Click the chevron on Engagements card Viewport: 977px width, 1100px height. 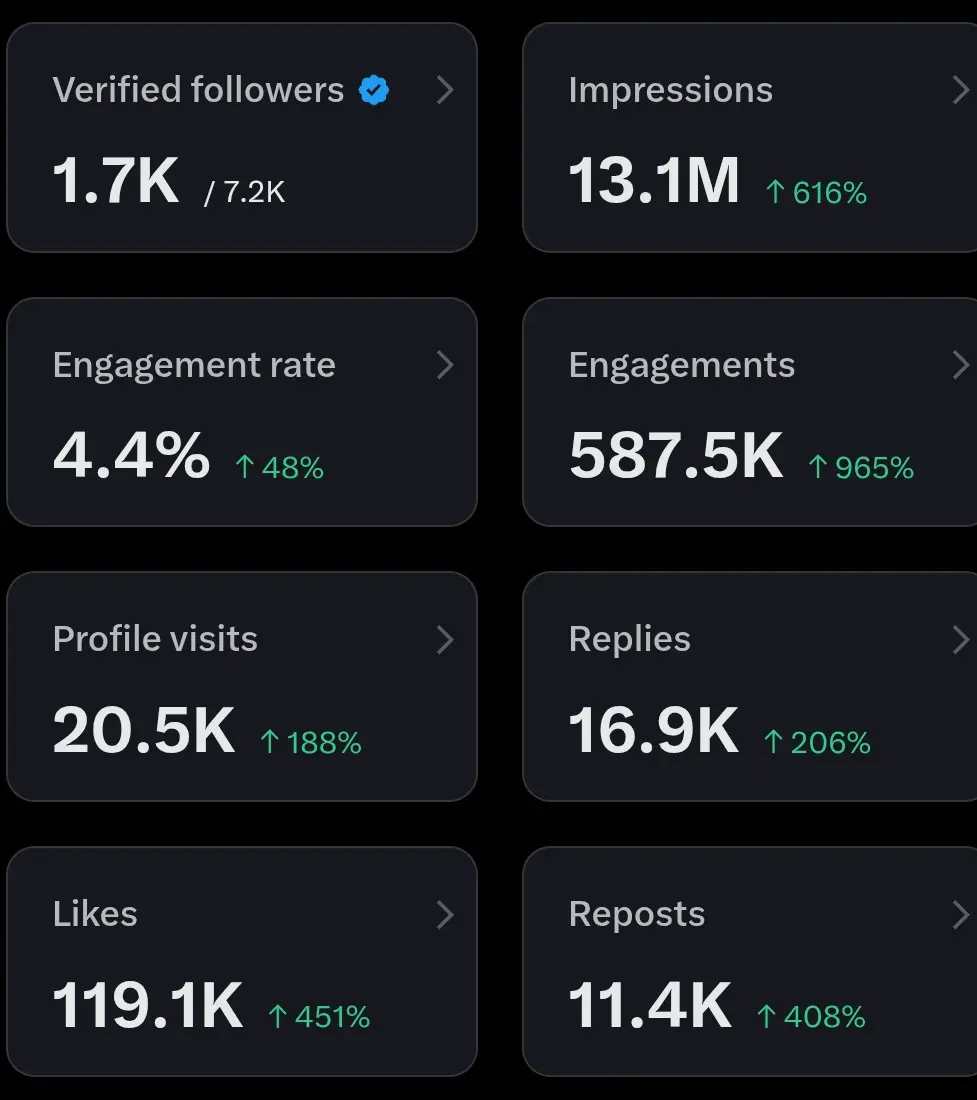961,365
